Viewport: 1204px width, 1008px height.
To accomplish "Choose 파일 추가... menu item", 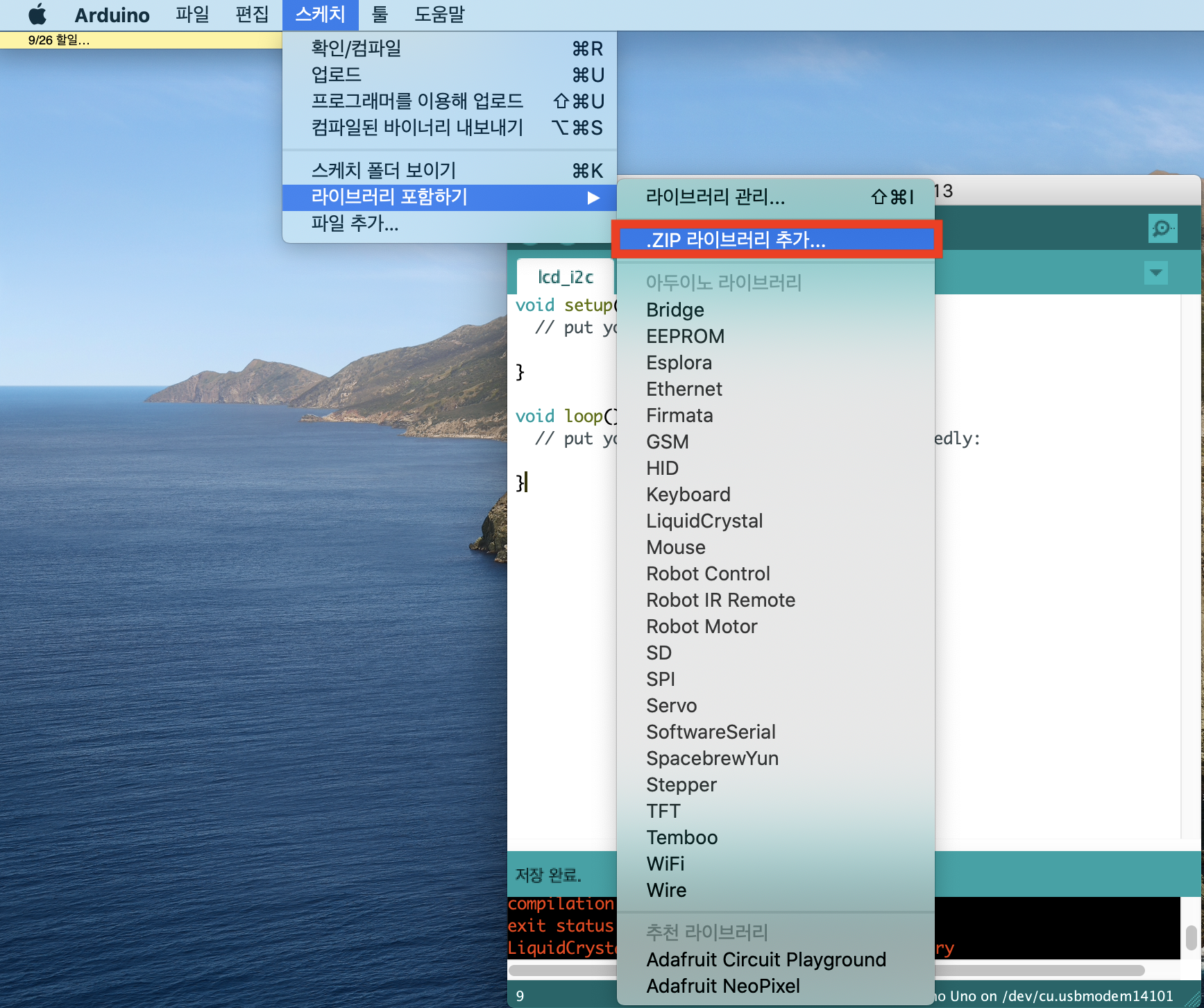I will [x=450, y=224].
